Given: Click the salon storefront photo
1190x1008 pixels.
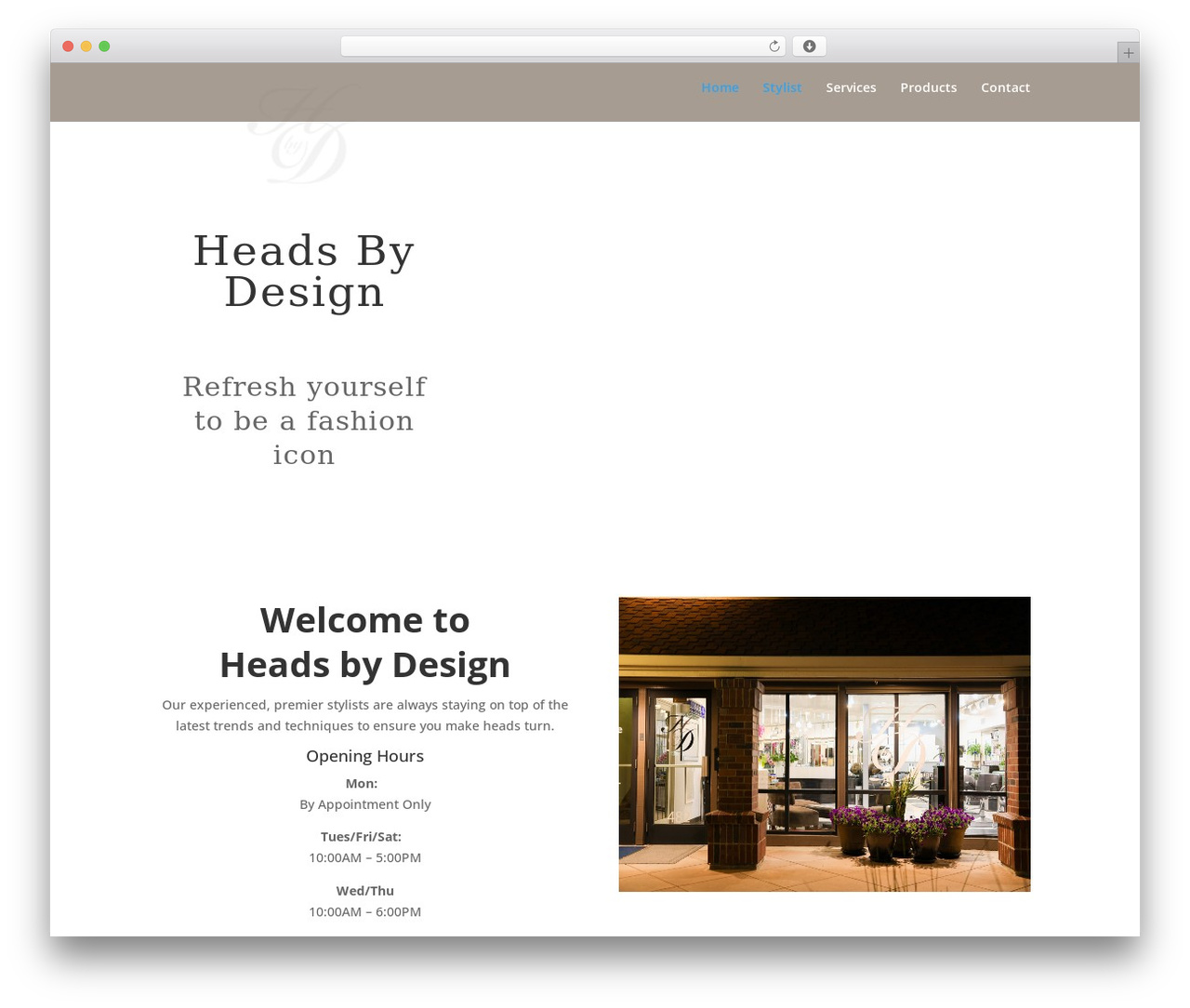Looking at the screenshot, I should pyautogui.click(x=825, y=744).
